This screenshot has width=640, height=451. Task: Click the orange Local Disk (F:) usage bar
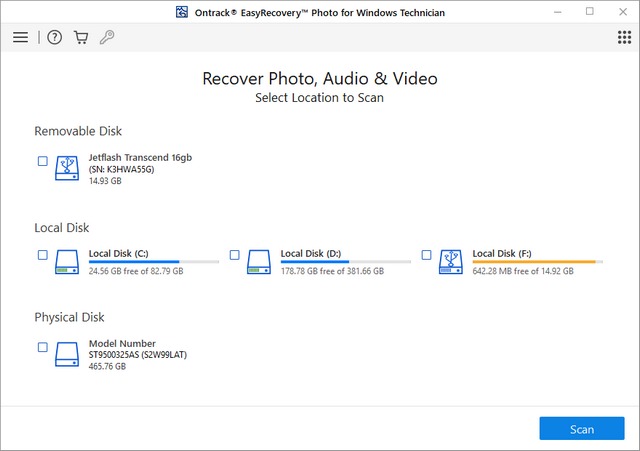pos(537,262)
